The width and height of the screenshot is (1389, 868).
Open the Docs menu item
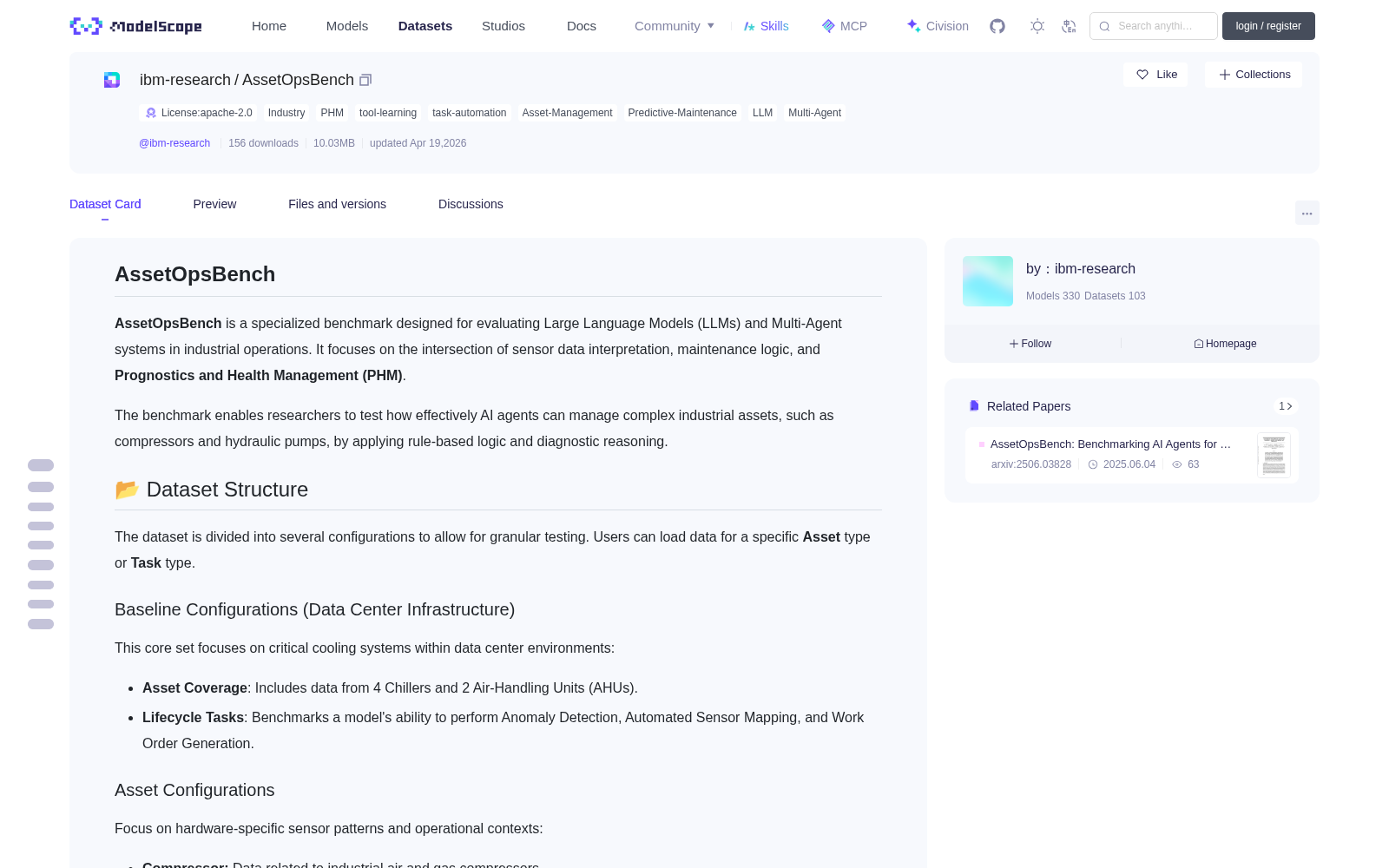pos(582,26)
